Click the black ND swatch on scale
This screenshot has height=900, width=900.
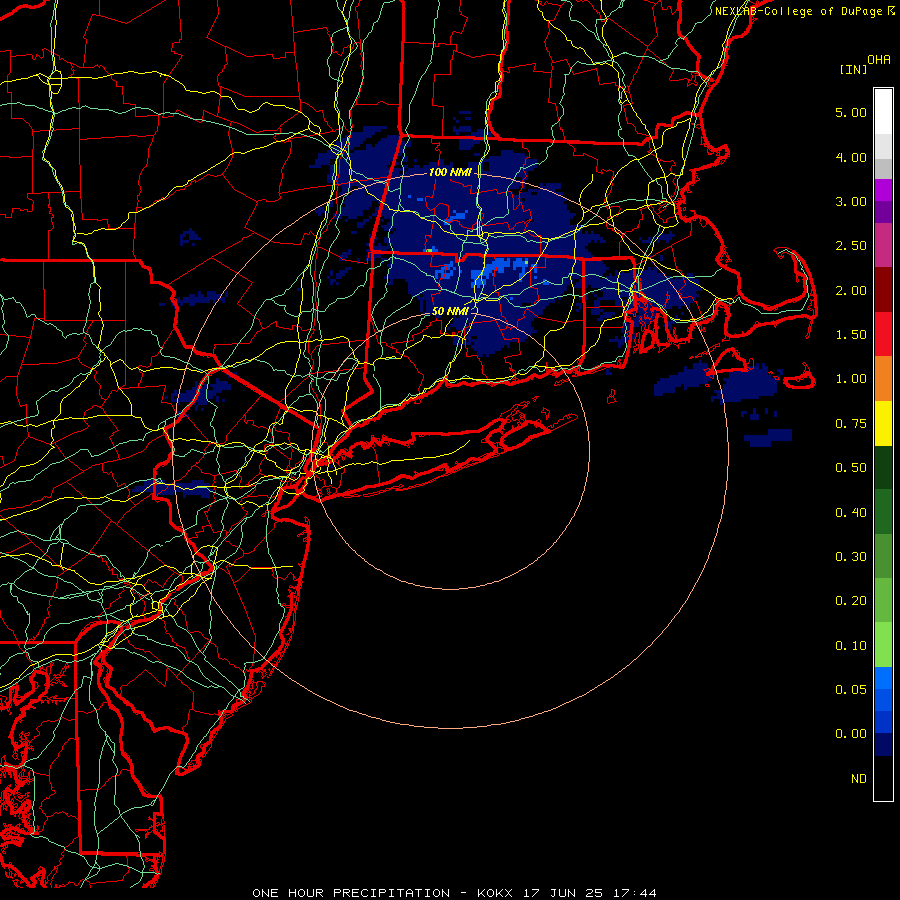pos(883,778)
